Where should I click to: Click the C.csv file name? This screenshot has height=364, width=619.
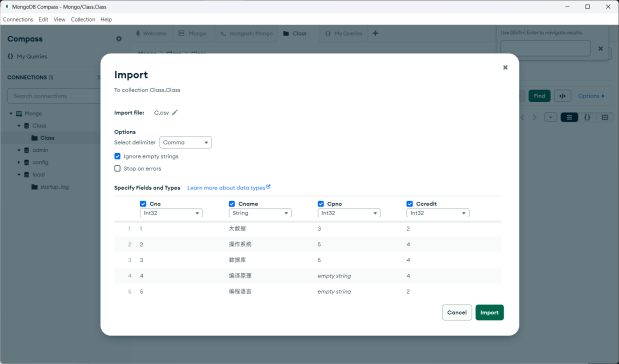pos(161,113)
